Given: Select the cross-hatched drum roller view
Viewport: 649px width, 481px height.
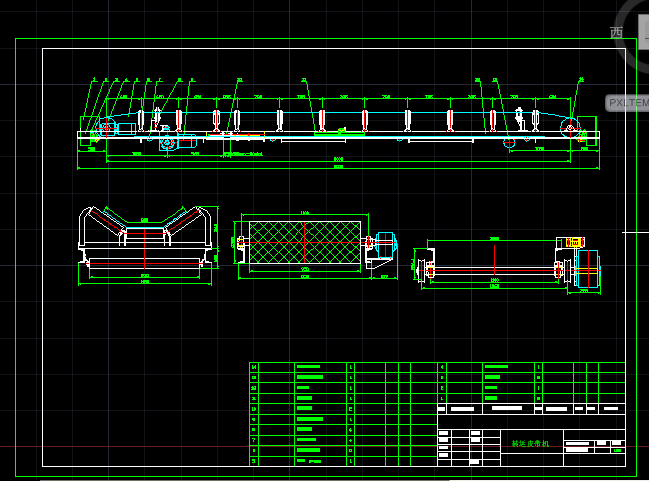Looking at the screenshot, I should click(305, 243).
